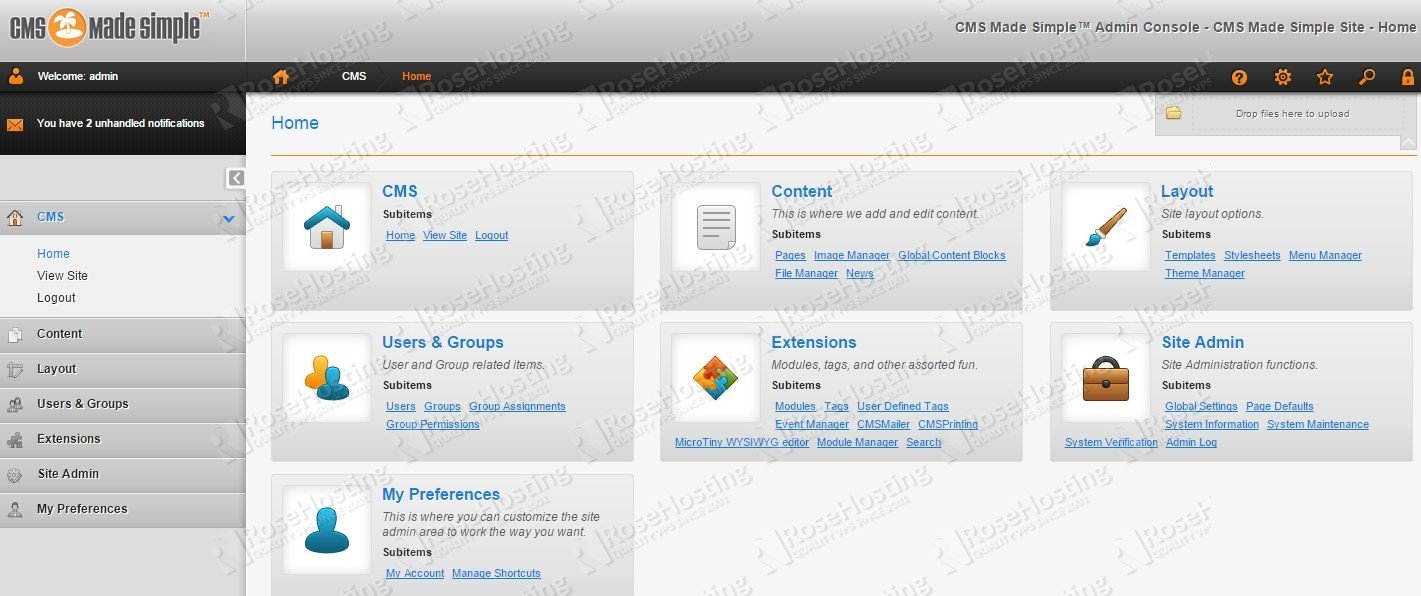Select View Site in the sidebar
Viewport: 1421px width, 596px height.
[x=62, y=276]
